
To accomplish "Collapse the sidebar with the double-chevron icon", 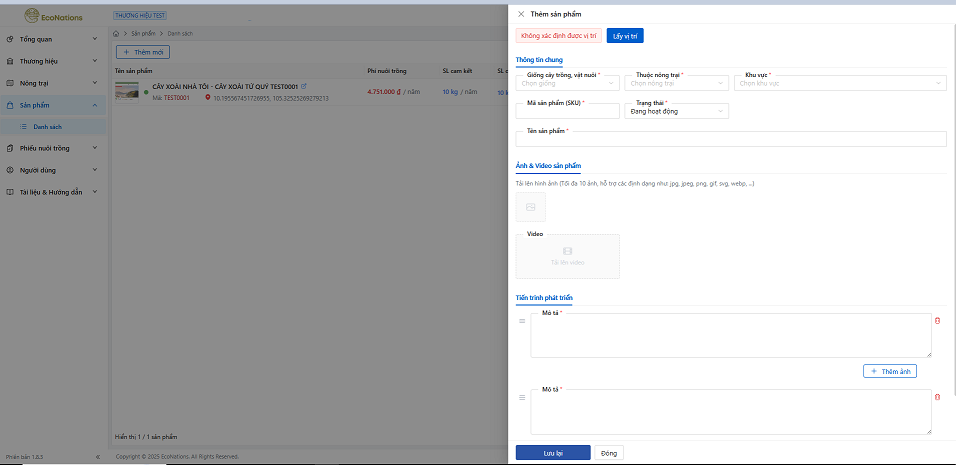I will click(97, 457).
